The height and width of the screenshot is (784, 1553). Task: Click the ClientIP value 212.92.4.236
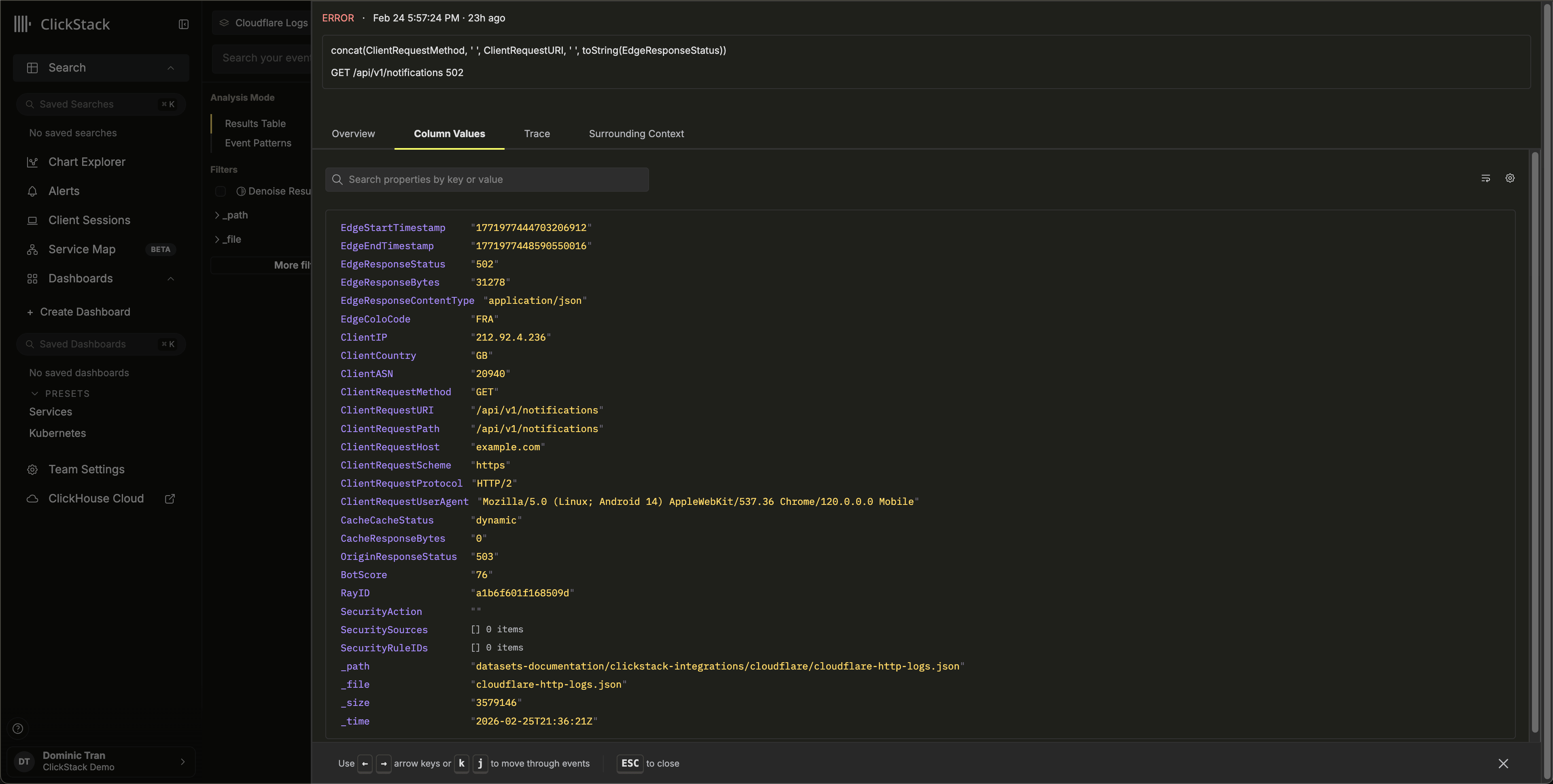click(511, 337)
